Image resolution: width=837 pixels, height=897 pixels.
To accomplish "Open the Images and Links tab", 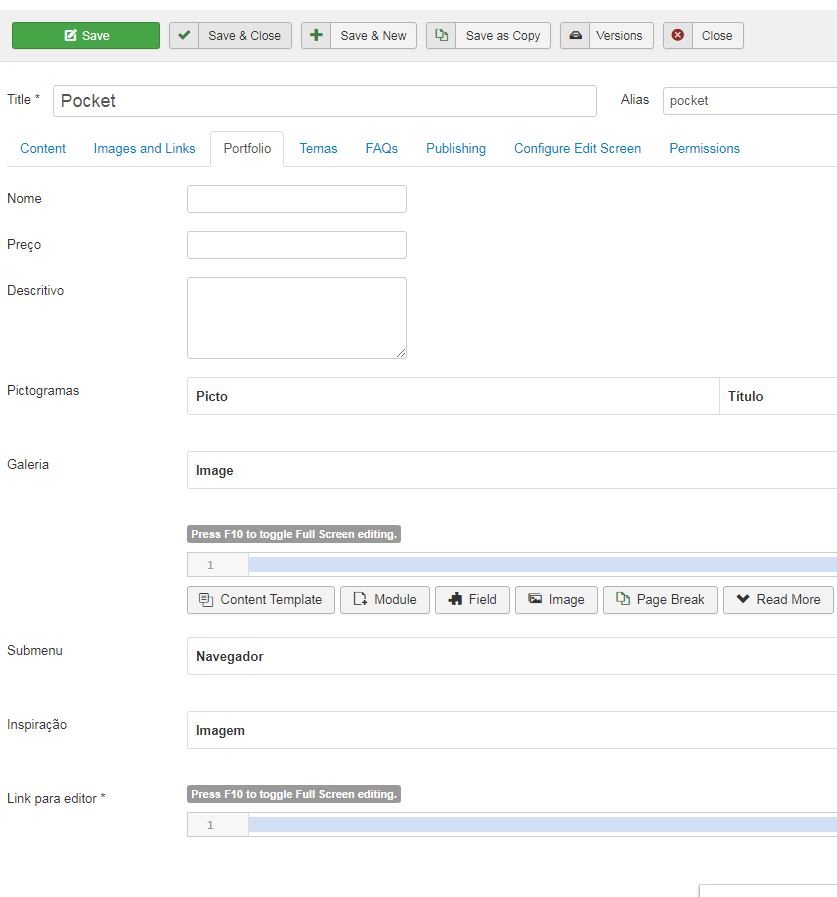I will [x=145, y=148].
